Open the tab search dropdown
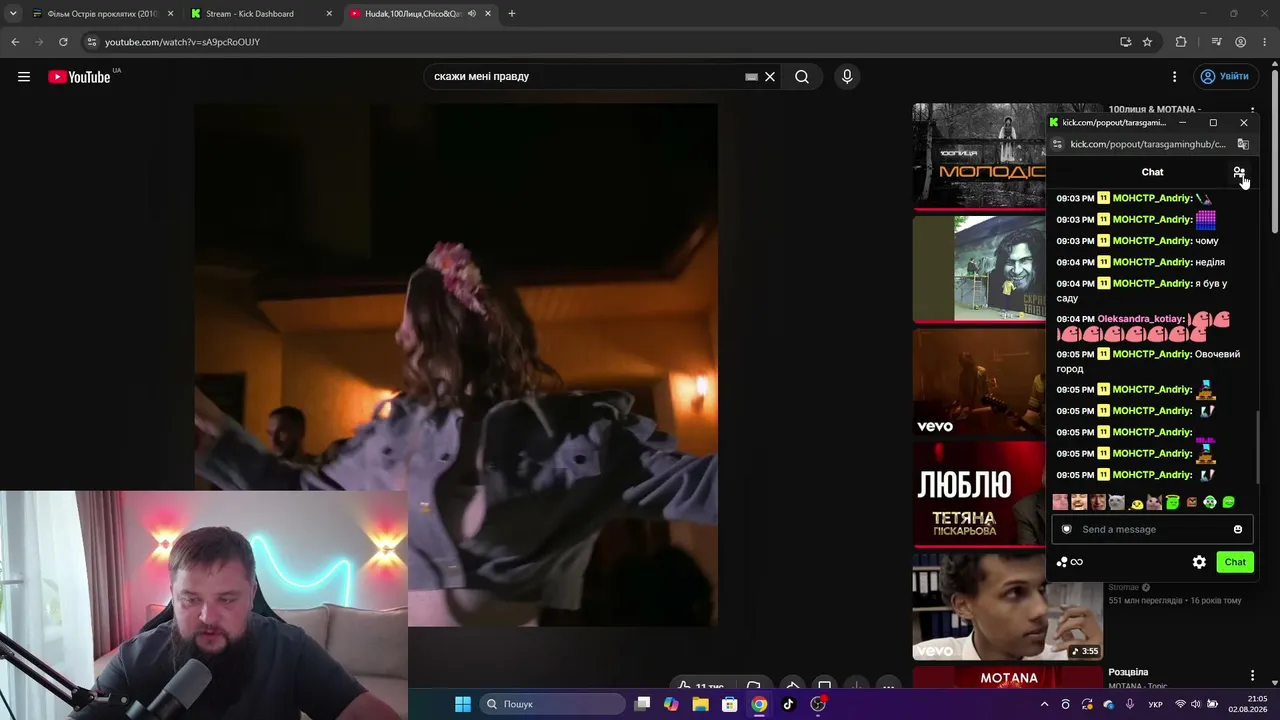 [x=13, y=14]
